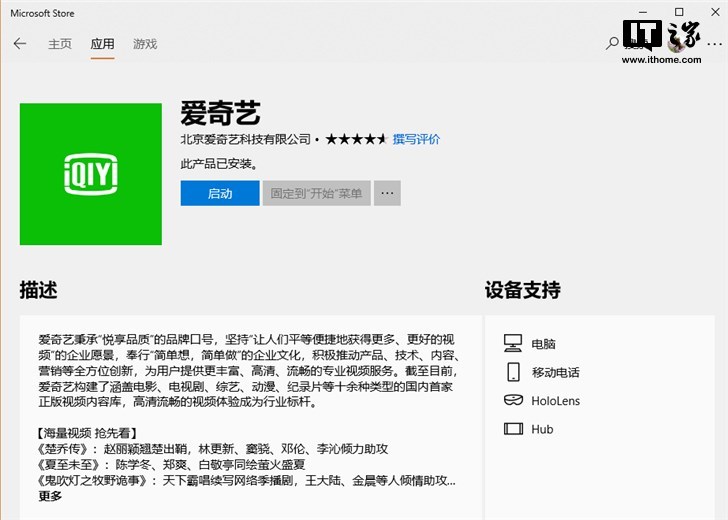Click the 【海量视频 抢先看】 line
This screenshot has width=728, height=520.
[x=87, y=433]
